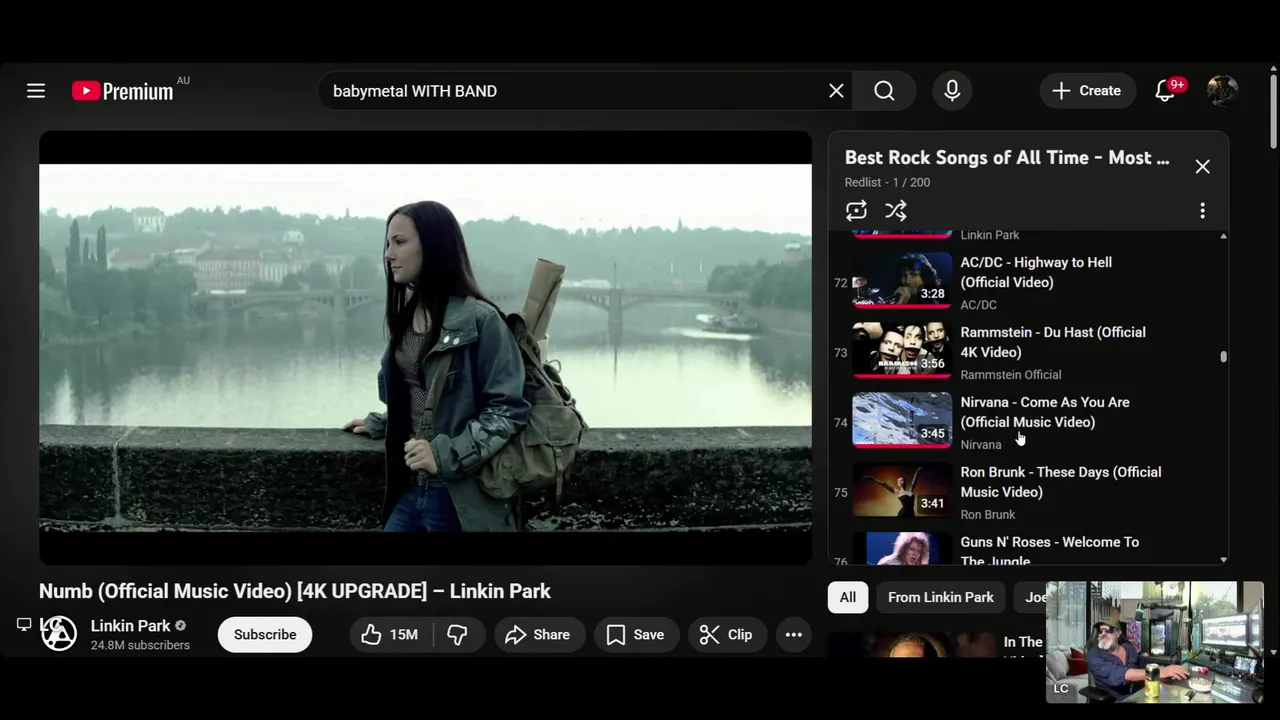Screen dimensions: 1280x720
Task: Click the Redlist - 1 / 200 text
Action: coord(887,183)
